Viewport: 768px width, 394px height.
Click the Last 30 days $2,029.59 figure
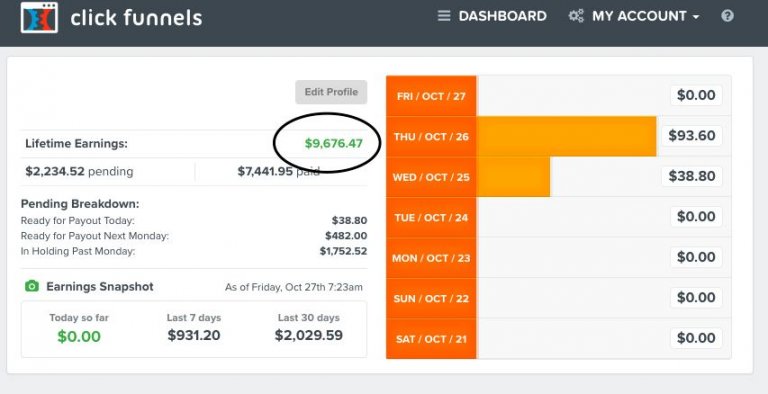click(309, 335)
